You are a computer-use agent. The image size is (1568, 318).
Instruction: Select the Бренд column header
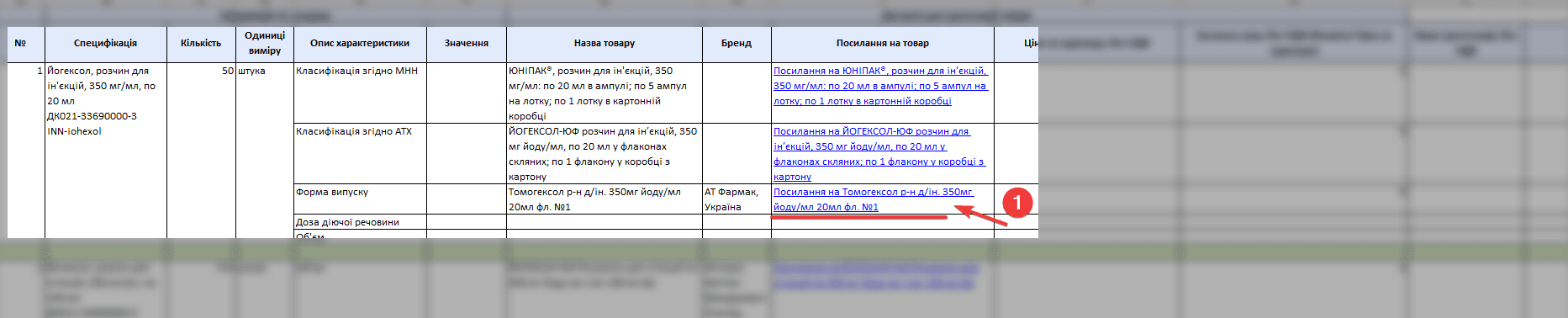tap(736, 44)
